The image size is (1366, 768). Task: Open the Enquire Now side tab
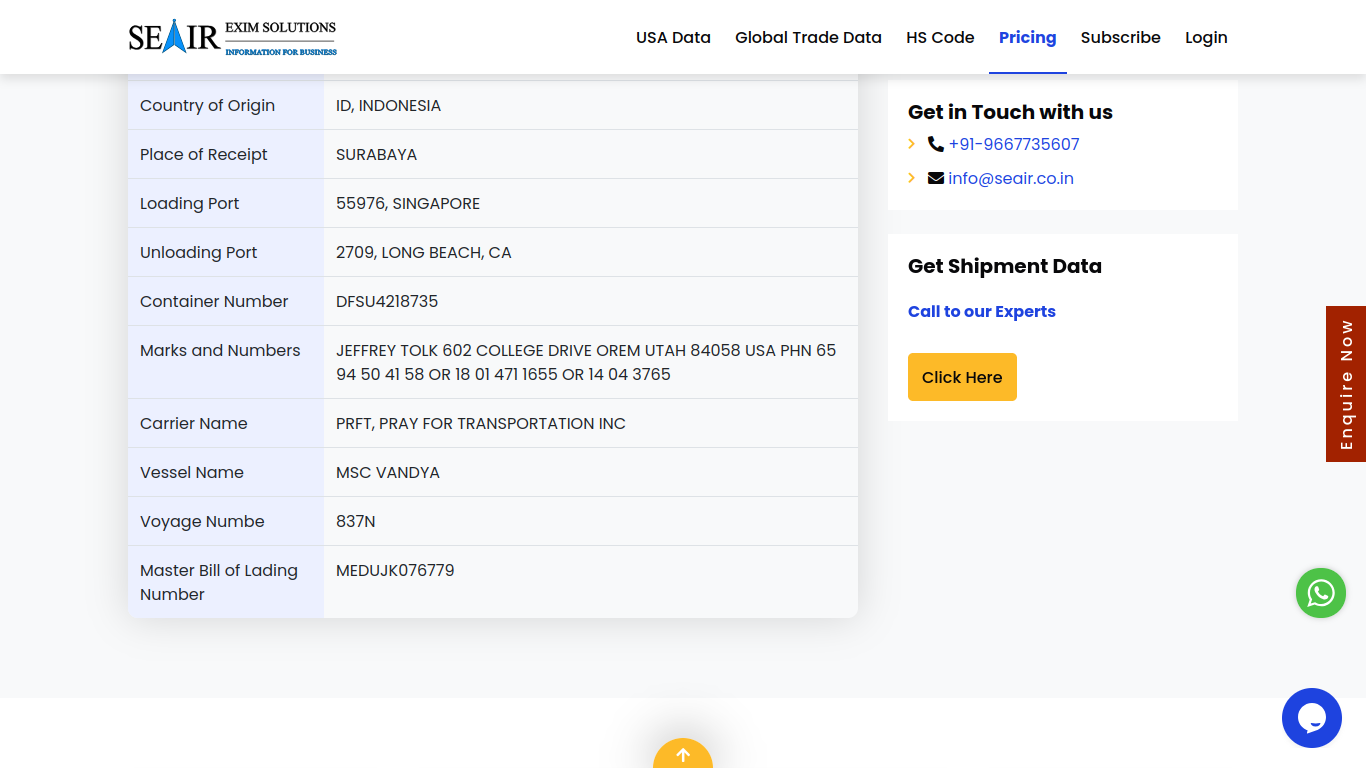pos(1346,384)
